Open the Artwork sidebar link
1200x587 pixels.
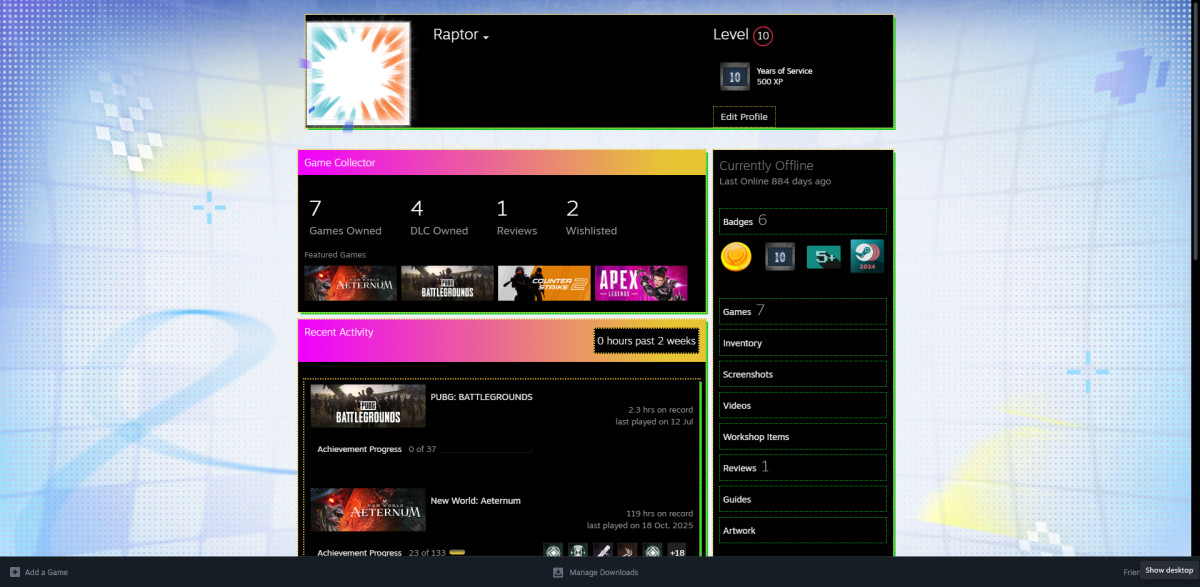point(803,530)
